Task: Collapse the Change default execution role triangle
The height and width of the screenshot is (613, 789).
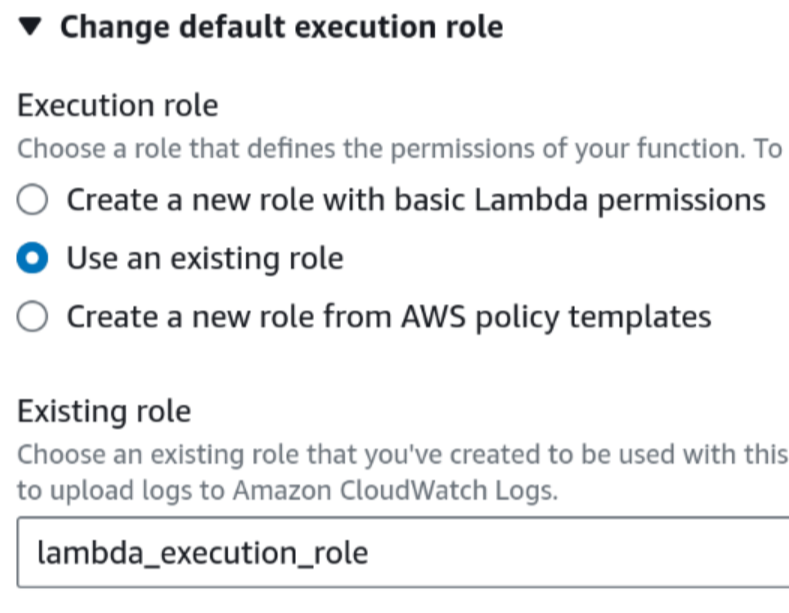Action: (x=31, y=27)
